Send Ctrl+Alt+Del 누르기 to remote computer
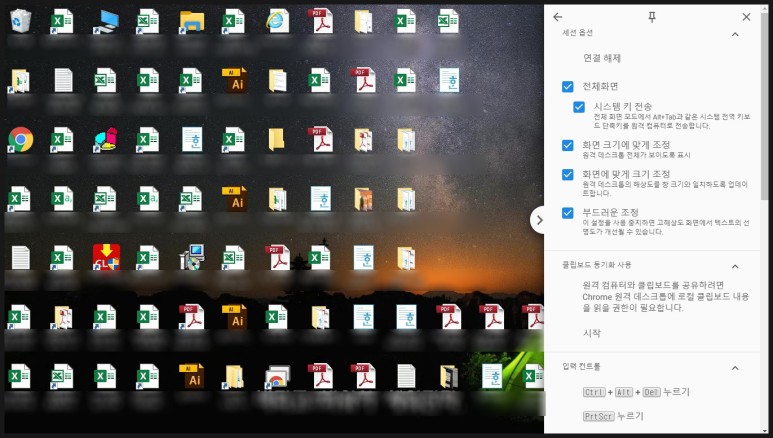This screenshot has height=438, width=773. pos(636,392)
